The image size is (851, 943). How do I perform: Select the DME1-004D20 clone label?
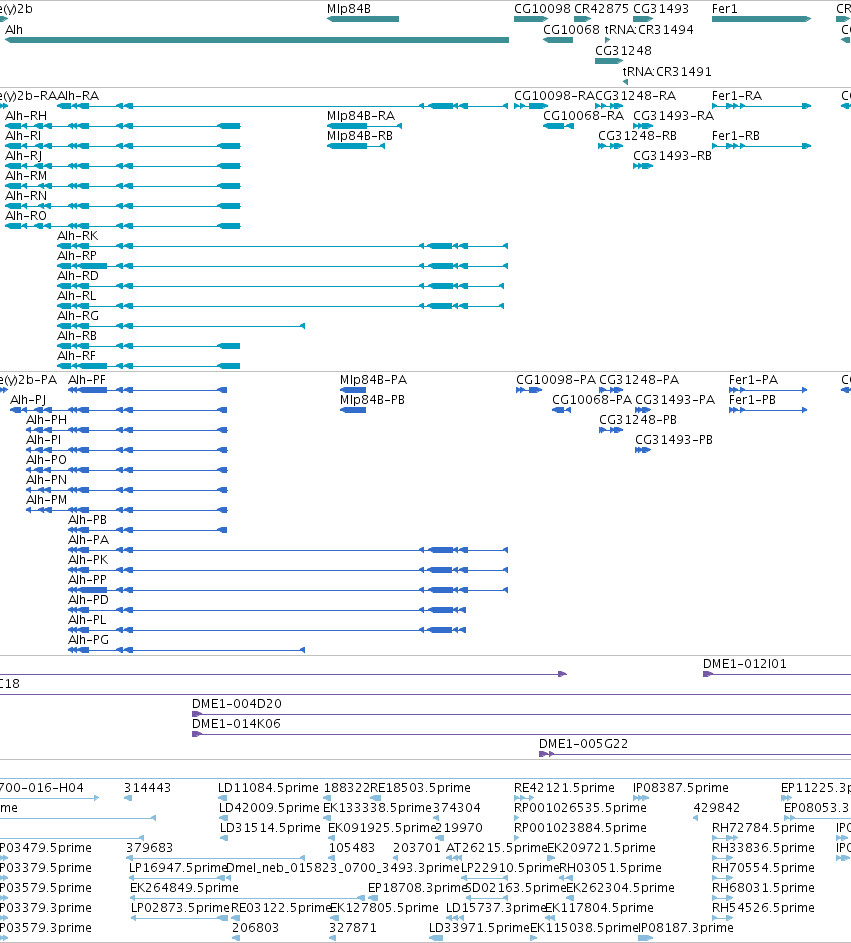236,704
